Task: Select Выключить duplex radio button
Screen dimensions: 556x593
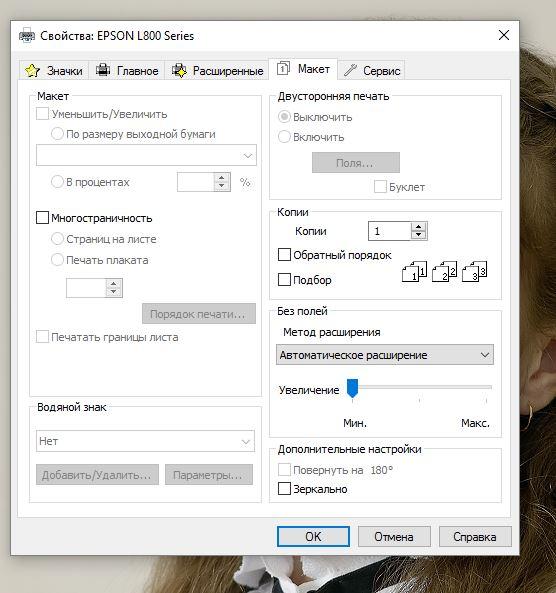Action: coord(284,117)
